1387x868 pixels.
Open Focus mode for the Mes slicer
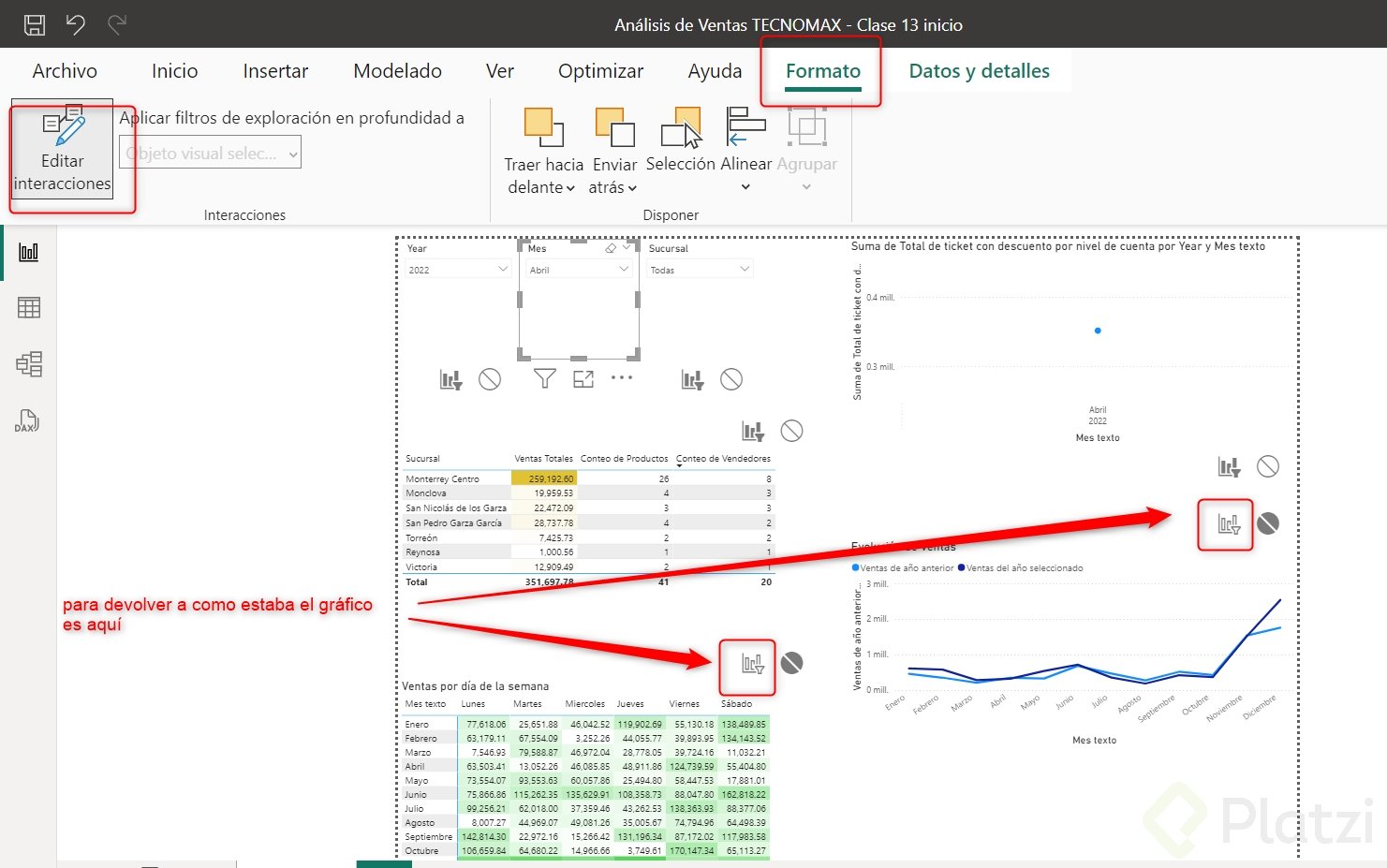pos(583,378)
